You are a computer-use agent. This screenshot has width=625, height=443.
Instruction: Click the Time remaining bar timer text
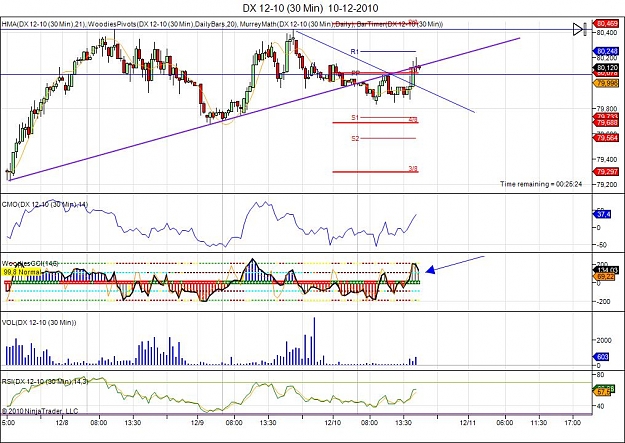[541, 184]
